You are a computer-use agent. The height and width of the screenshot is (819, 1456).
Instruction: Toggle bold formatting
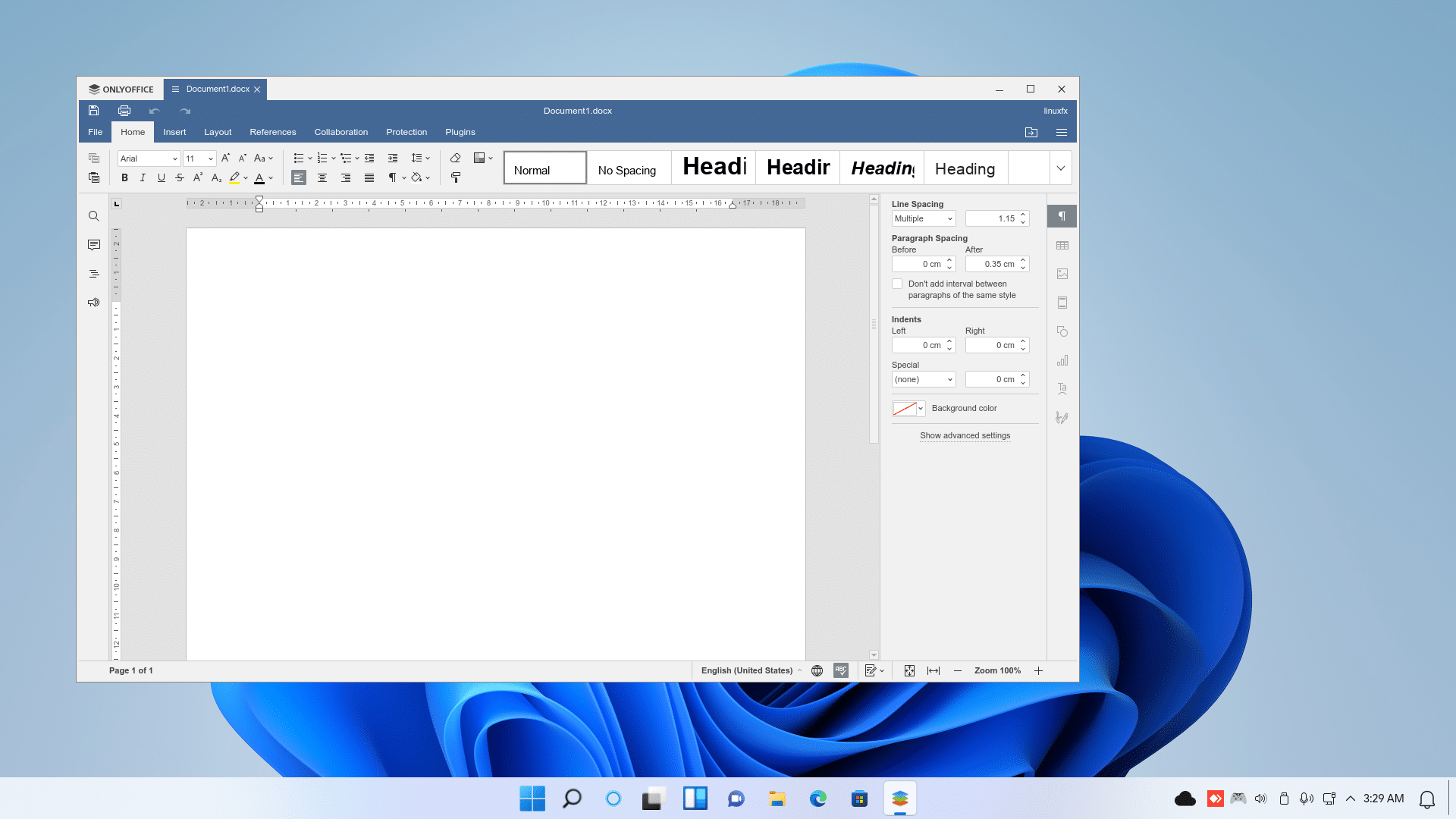point(124,177)
